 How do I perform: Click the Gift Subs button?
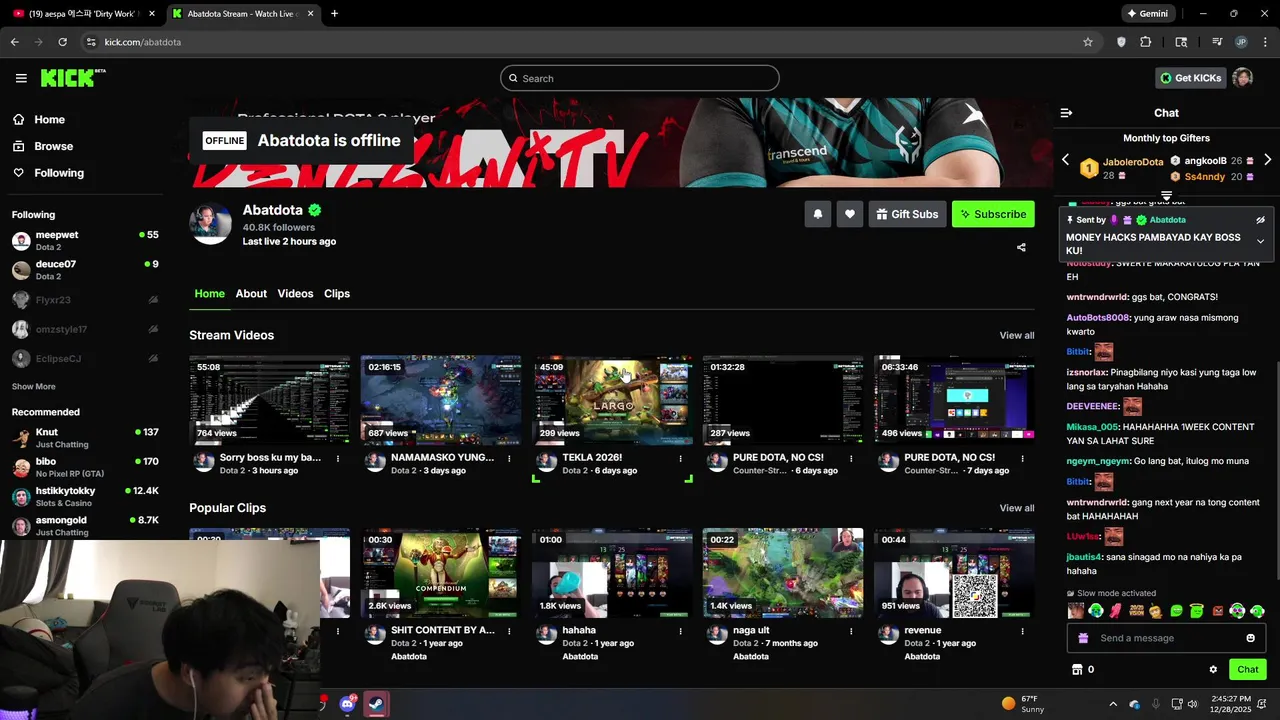coord(908,214)
